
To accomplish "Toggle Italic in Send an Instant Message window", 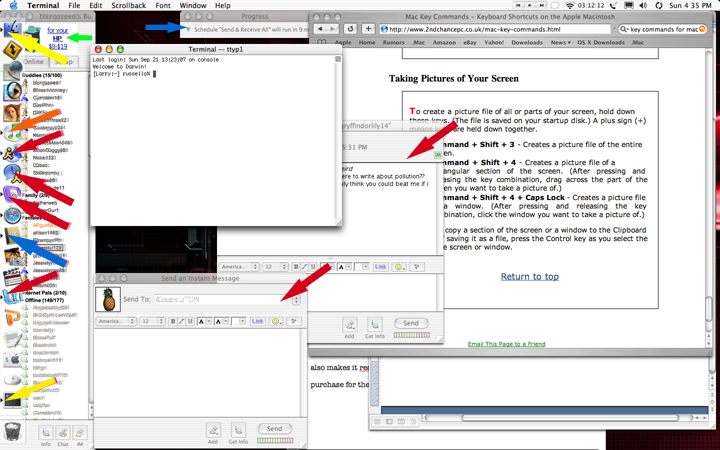I will tap(181, 321).
